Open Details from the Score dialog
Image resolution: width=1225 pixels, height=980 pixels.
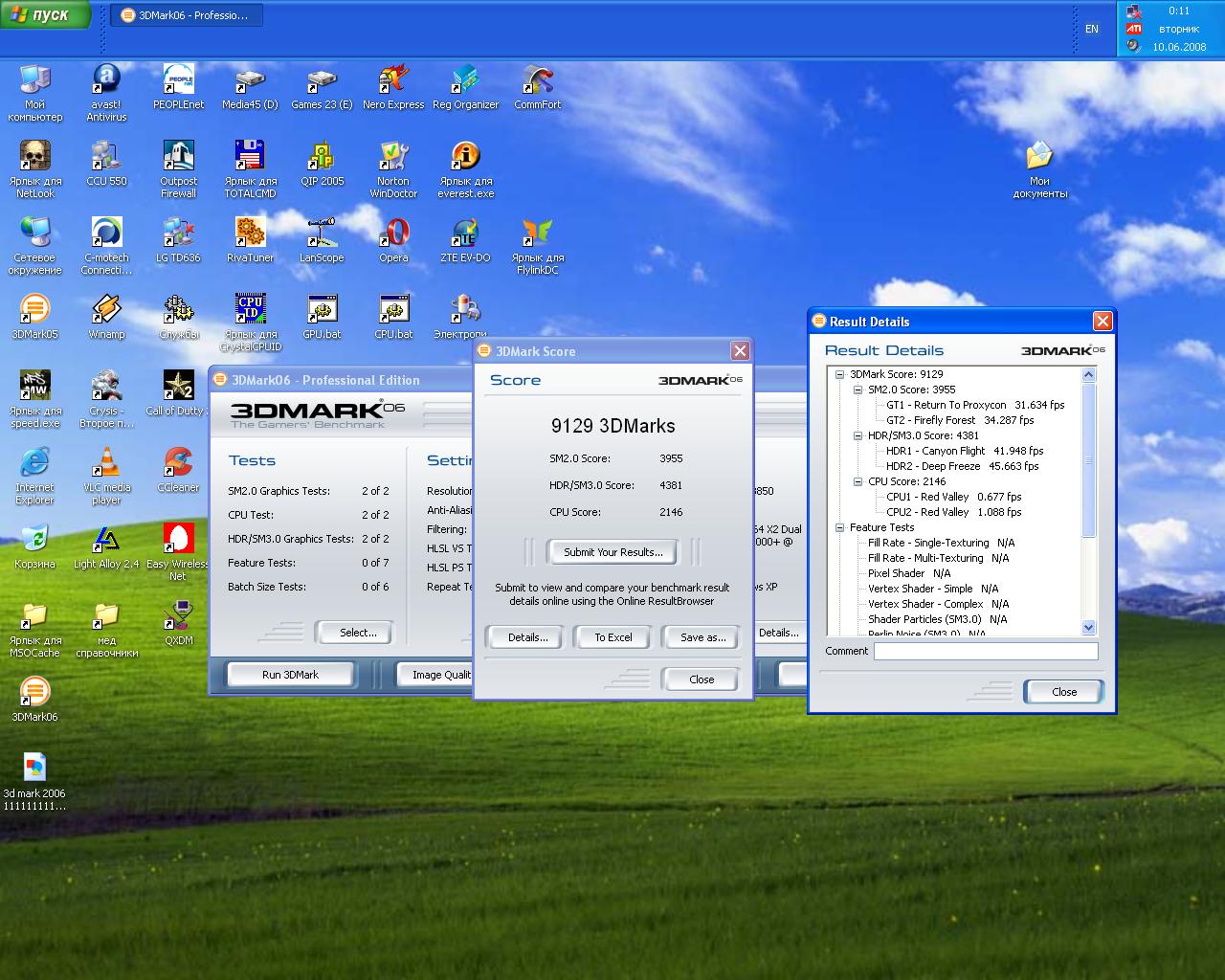(527, 637)
